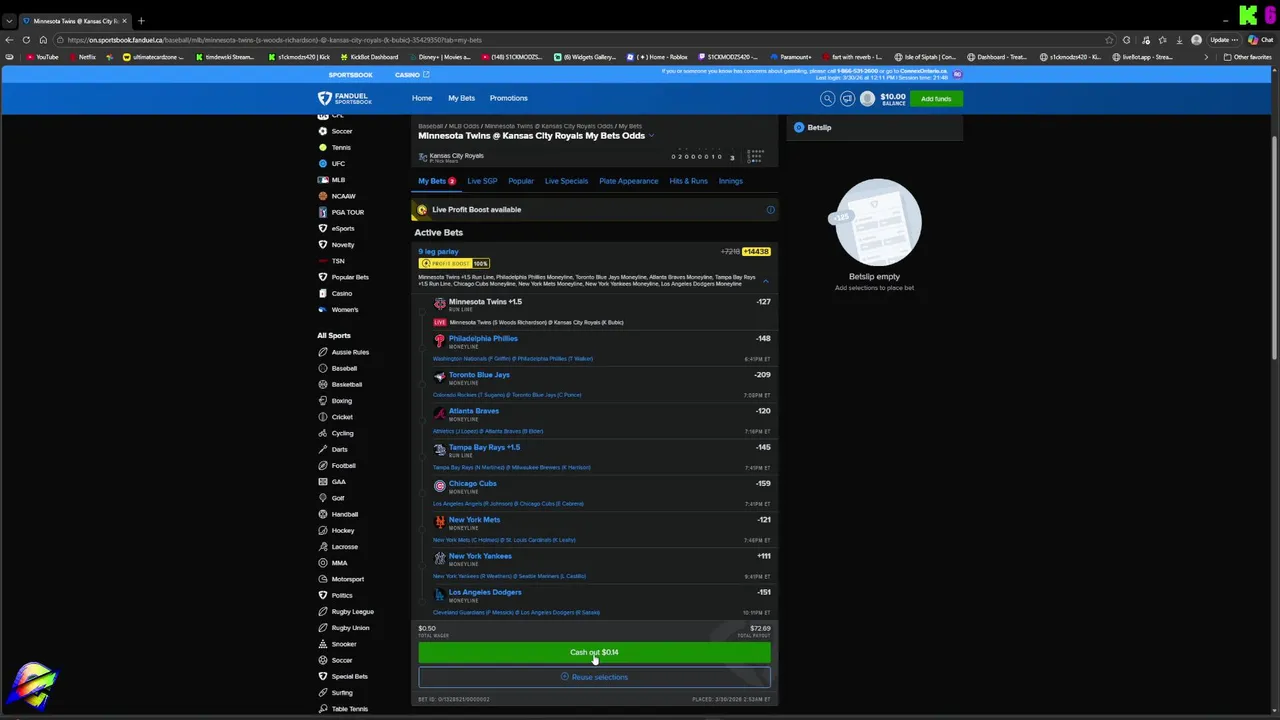This screenshot has height=720, width=1280.
Task: Select the NCAAW basketball icon
Action: pos(323,196)
